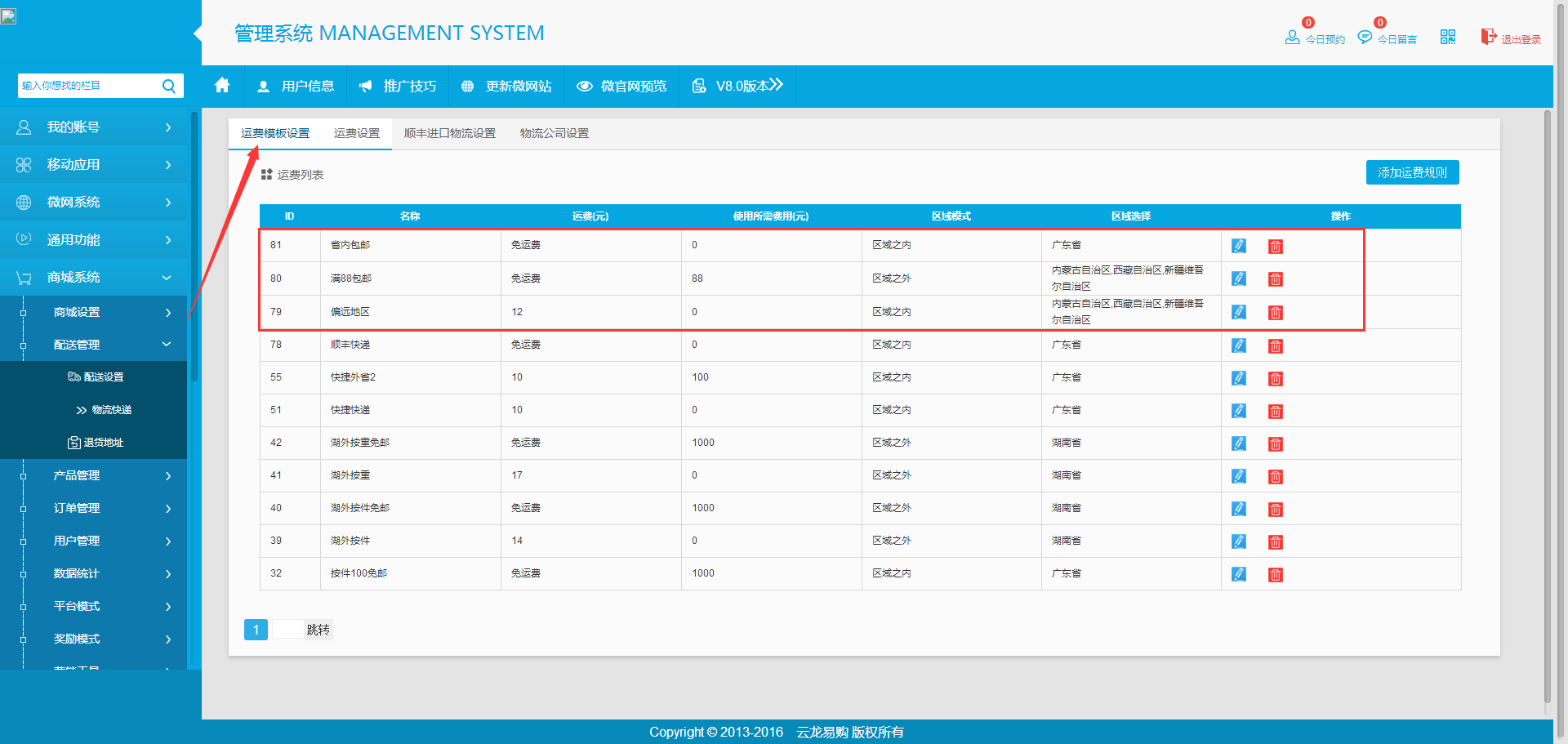Click edit icon for 按件100免邮 row

click(1238, 574)
